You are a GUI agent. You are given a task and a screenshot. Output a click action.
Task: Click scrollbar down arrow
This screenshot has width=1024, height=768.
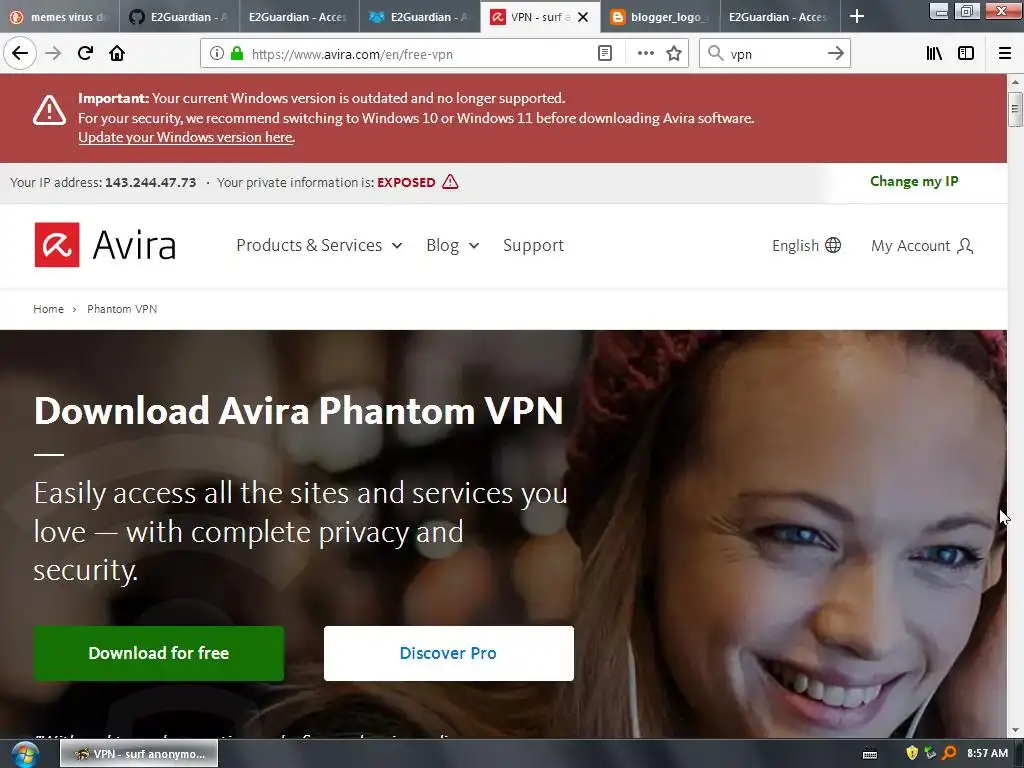(1015, 731)
